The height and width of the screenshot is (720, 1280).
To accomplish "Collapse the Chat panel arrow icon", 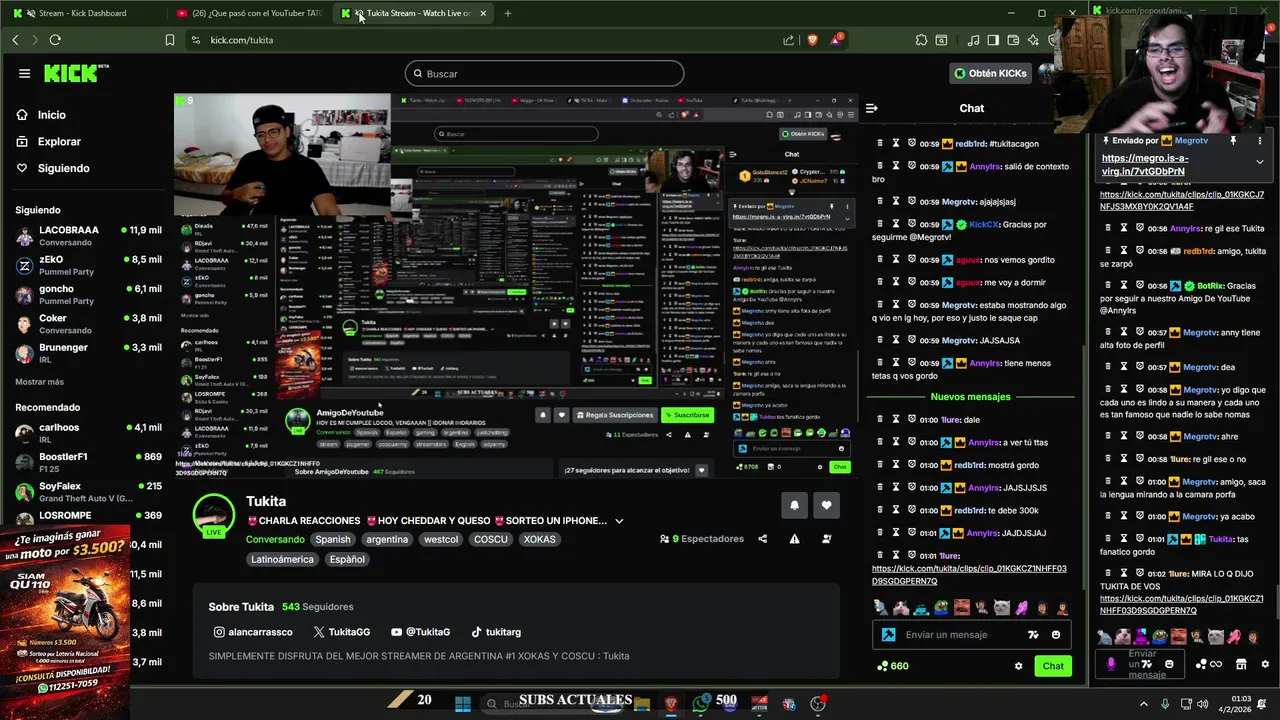I will [871, 108].
